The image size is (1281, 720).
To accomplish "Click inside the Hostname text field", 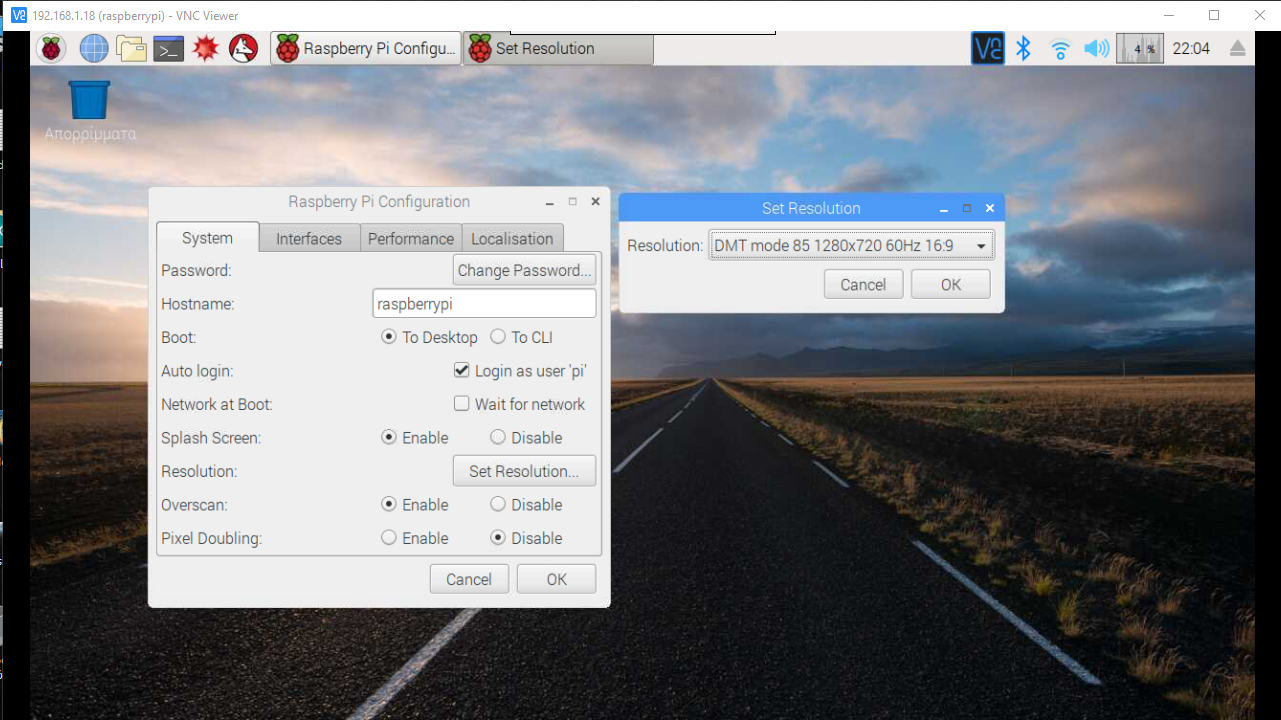I will (x=484, y=303).
